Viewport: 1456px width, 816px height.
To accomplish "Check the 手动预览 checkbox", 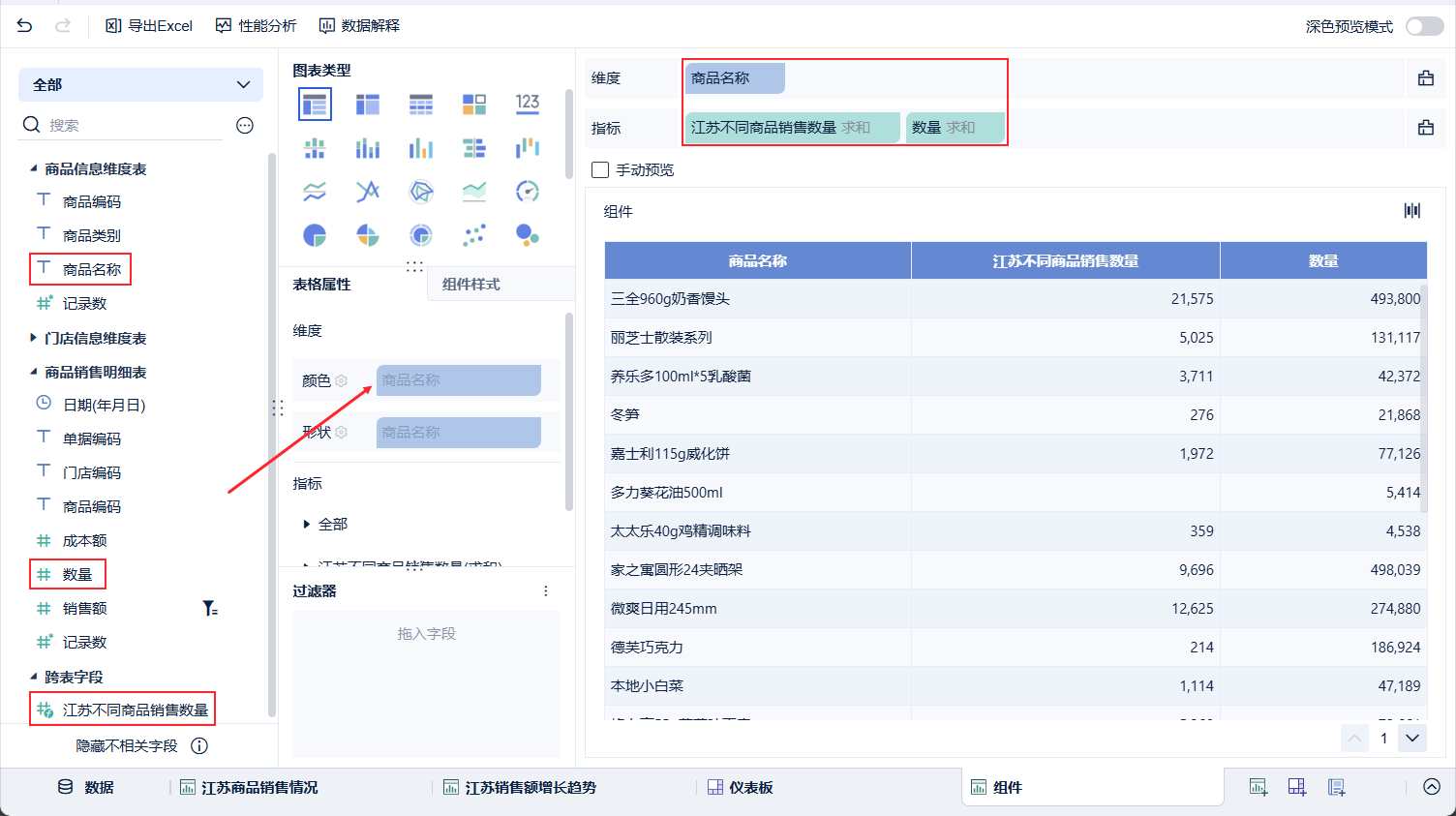I will pos(600,169).
